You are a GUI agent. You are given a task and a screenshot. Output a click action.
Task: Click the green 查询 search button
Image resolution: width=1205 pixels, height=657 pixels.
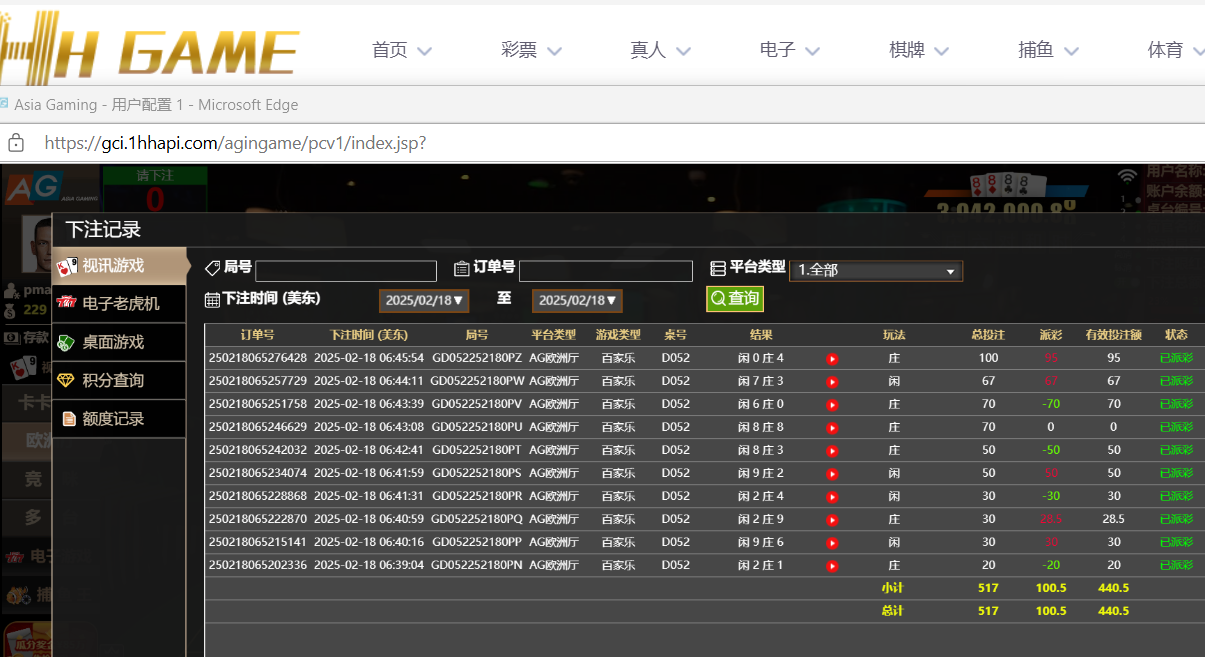[x=734, y=298]
